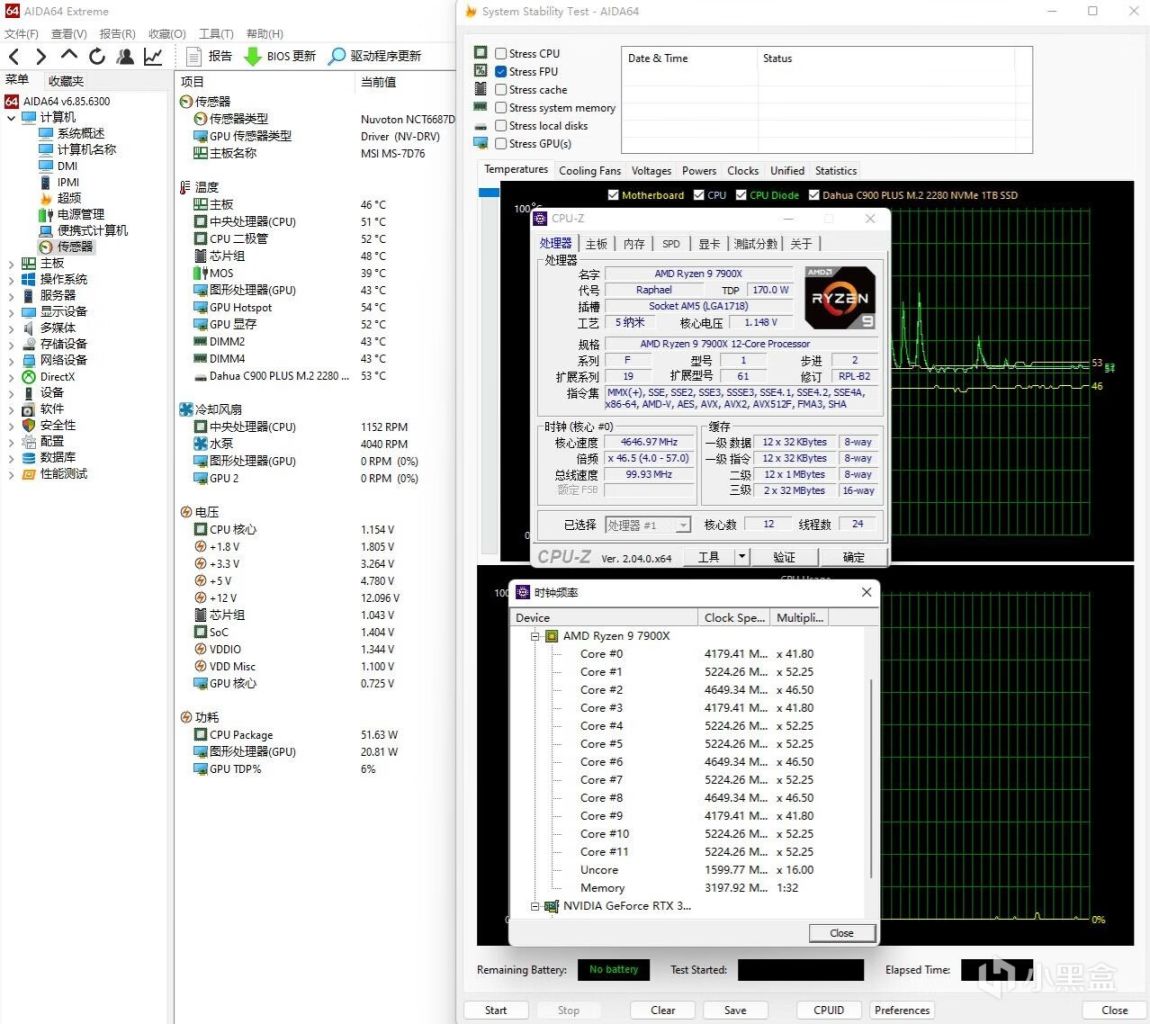Uncheck the Stress FPU checkbox
This screenshot has height=1024, width=1150.
click(x=501, y=72)
